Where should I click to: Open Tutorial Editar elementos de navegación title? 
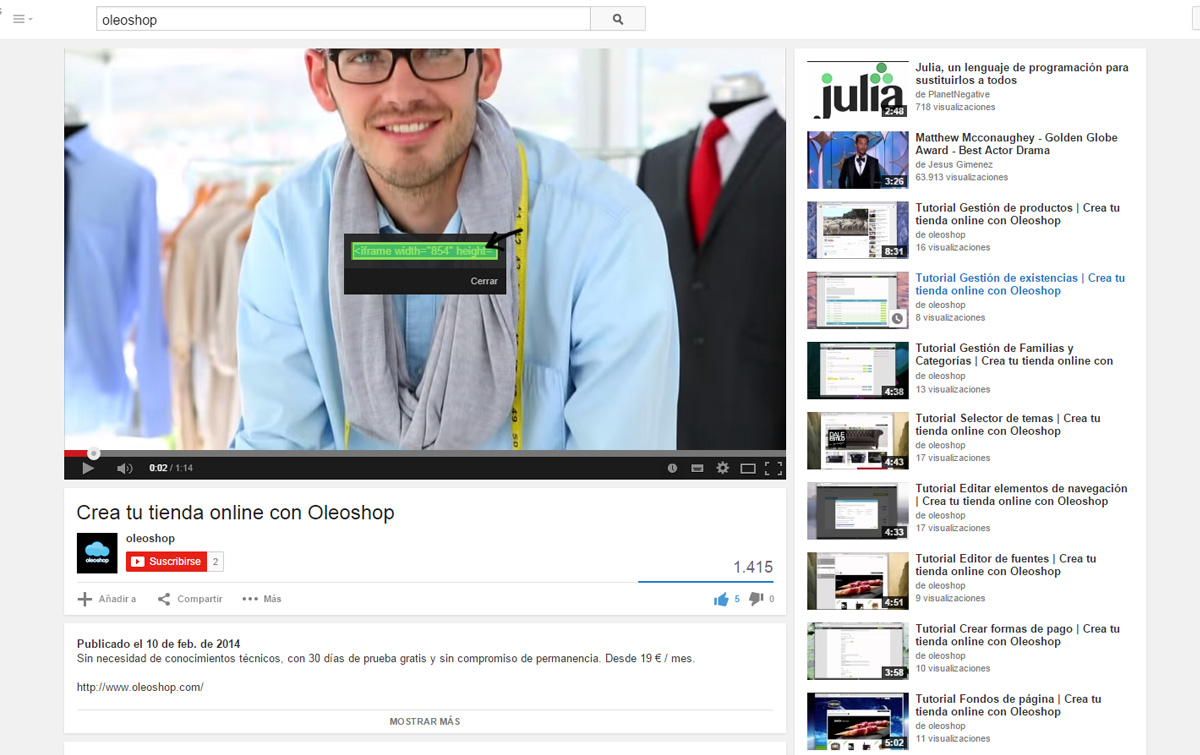[1021, 495]
